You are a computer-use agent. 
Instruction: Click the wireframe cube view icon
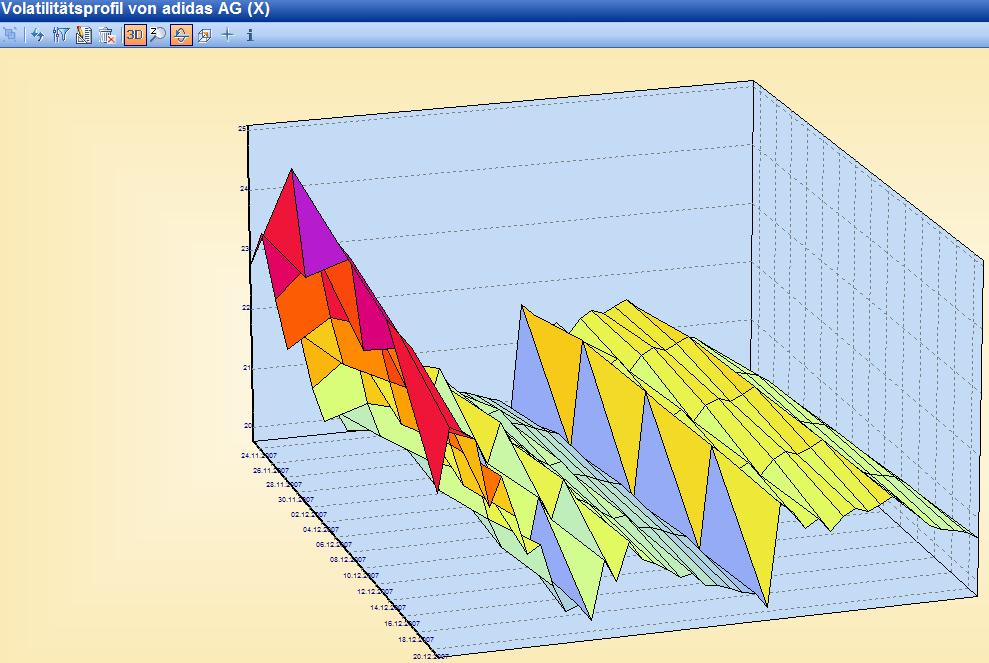pos(204,35)
